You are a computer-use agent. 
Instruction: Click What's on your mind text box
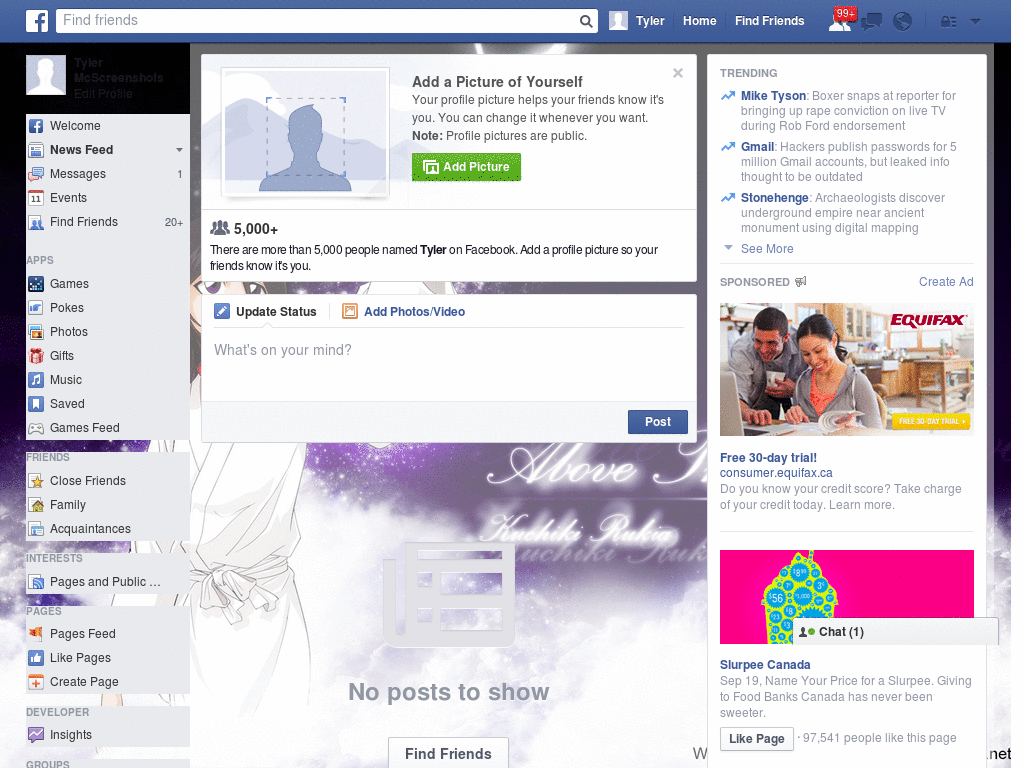pos(449,364)
